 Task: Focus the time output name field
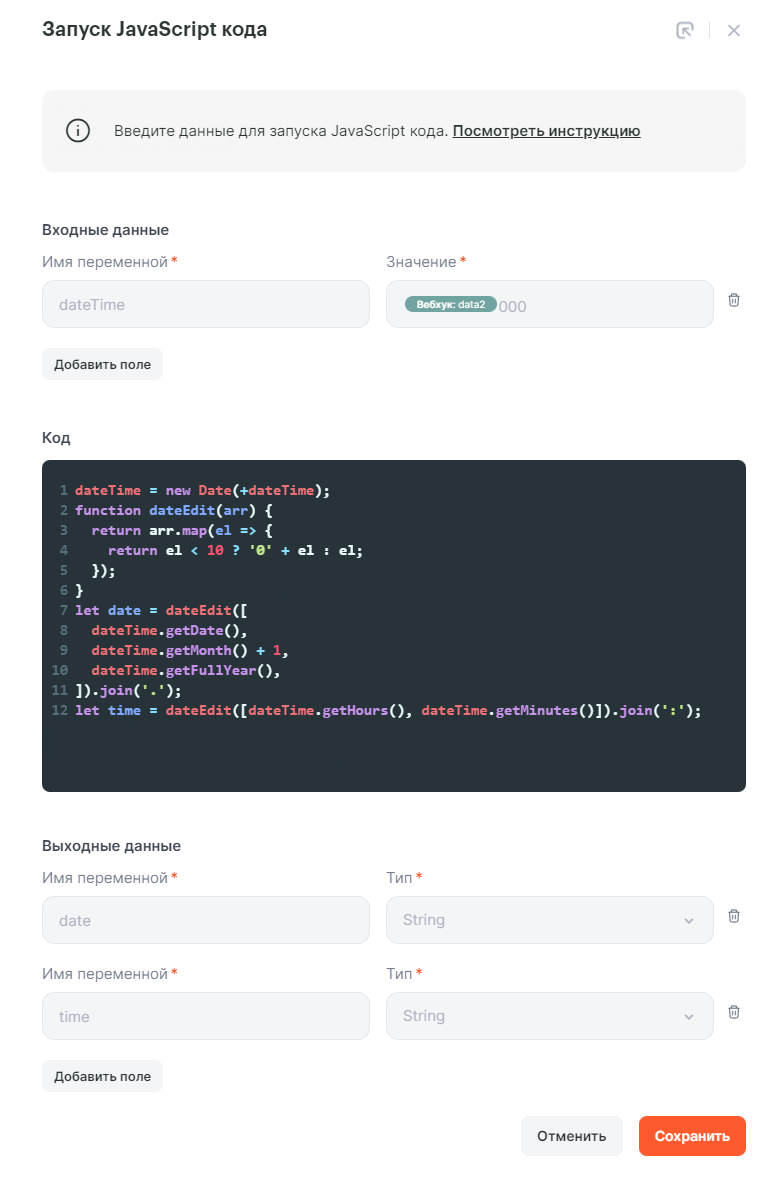205,1016
